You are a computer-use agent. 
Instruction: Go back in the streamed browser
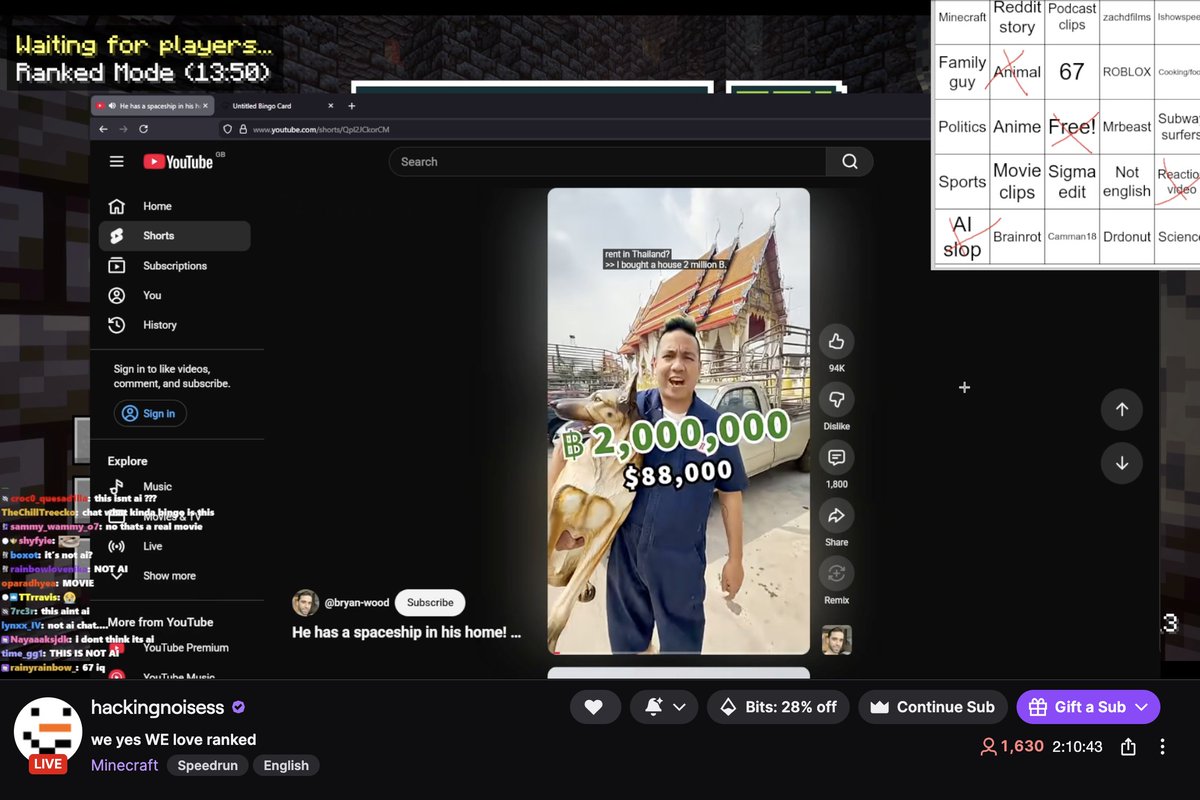pos(103,129)
